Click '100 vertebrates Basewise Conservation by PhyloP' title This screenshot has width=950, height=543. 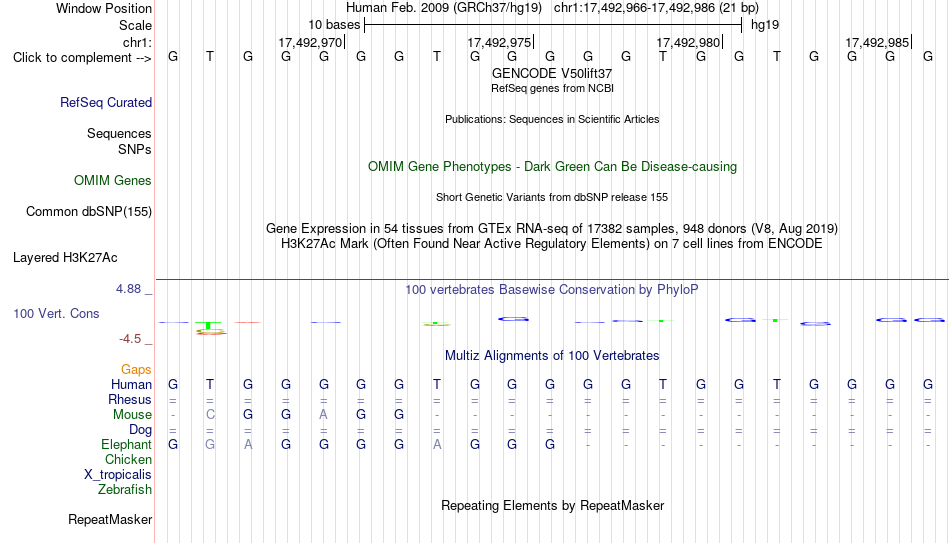tap(552, 290)
